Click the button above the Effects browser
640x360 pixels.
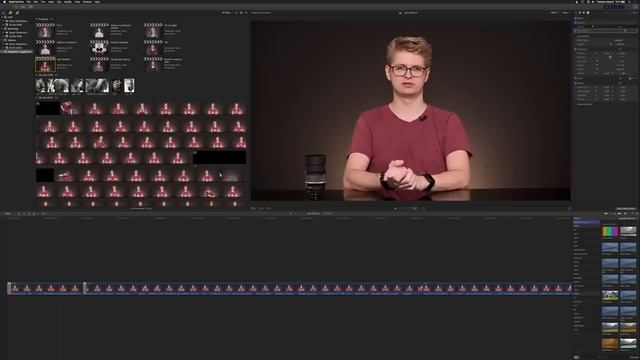point(626,209)
